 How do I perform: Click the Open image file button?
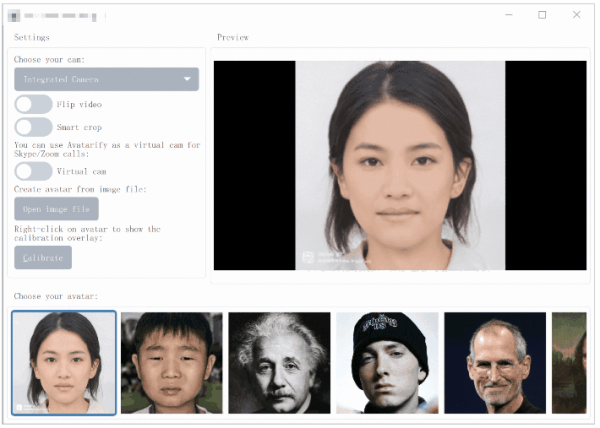tap(56, 209)
